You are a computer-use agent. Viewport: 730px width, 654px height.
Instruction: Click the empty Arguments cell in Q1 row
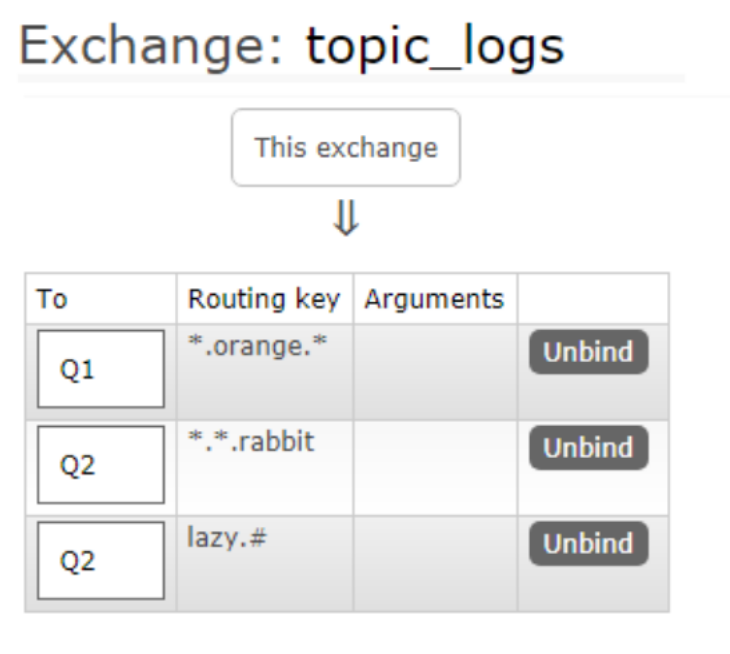[x=435, y=371]
